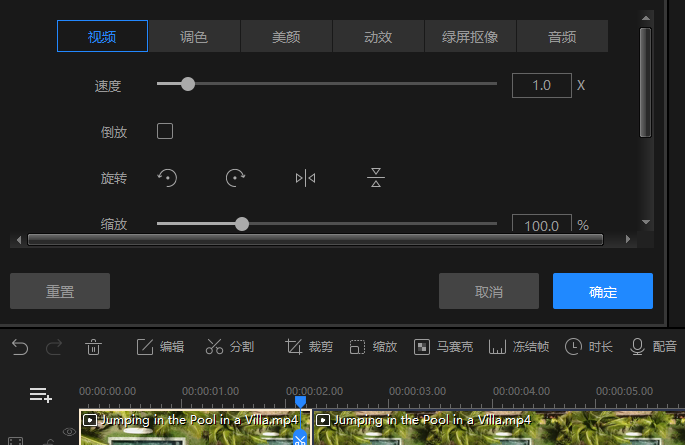Screen dimensions: 685x445
Task: Click the blue timeline playhead marker
Action: [301, 401]
